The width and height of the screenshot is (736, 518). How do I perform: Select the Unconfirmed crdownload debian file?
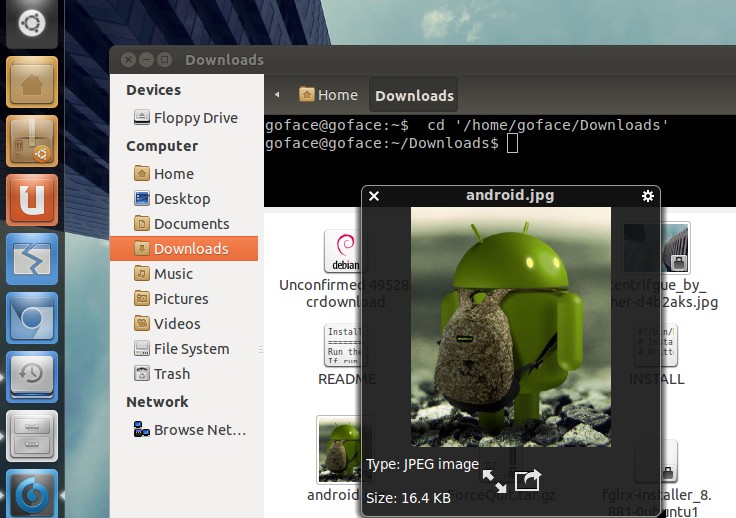[x=345, y=269]
